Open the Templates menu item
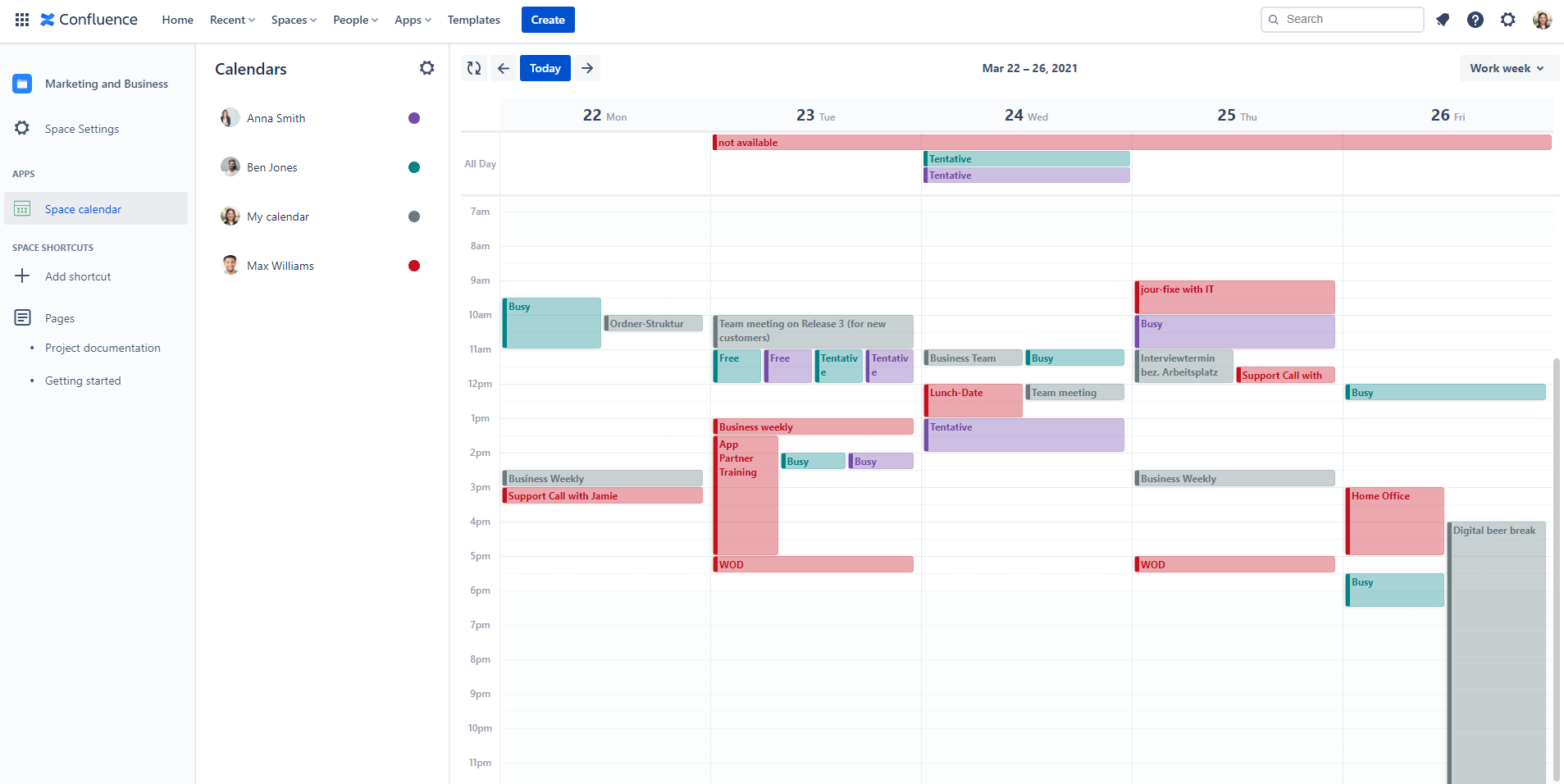Image resolution: width=1564 pixels, height=784 pixels. 473,20
